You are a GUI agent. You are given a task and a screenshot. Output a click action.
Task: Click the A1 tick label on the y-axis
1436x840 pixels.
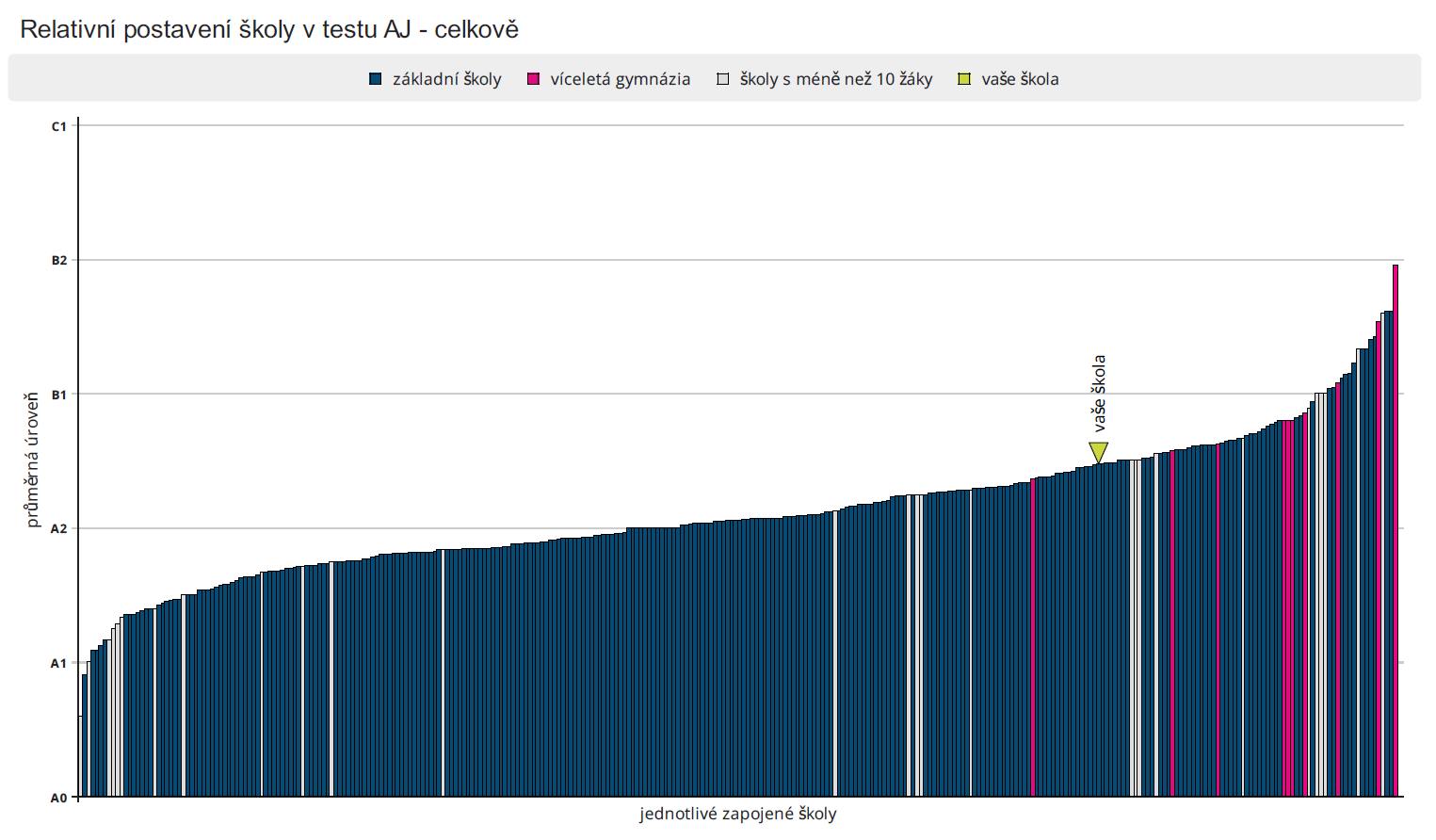pos(59,664)
